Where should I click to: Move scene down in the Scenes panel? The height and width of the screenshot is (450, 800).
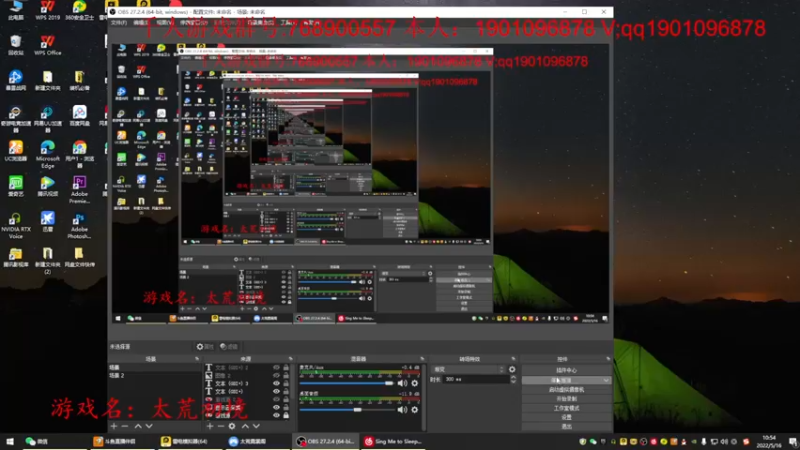pyautogui.click(x=149, y=426)
